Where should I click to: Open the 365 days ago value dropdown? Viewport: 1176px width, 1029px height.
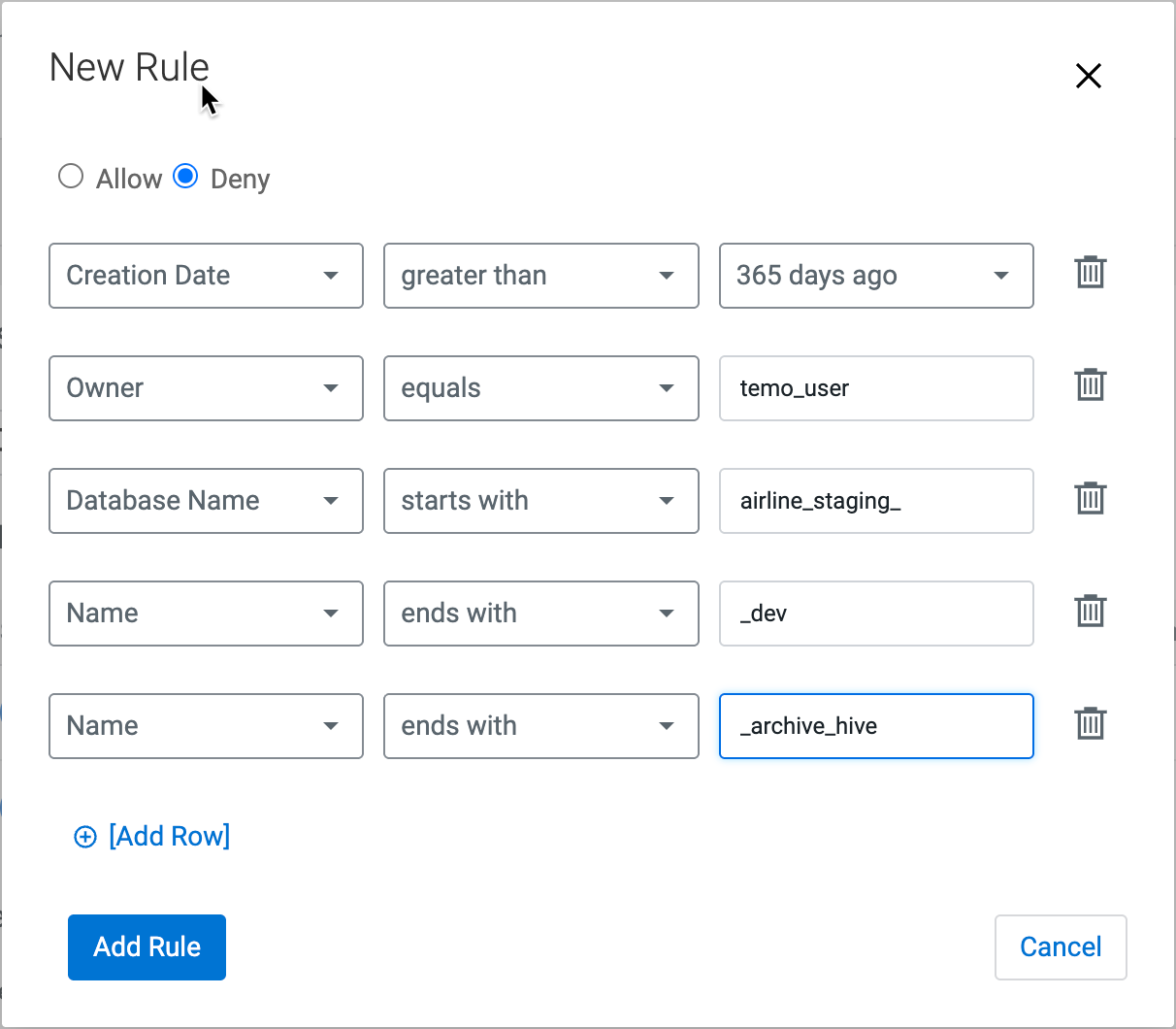click(x=875, y=276)
